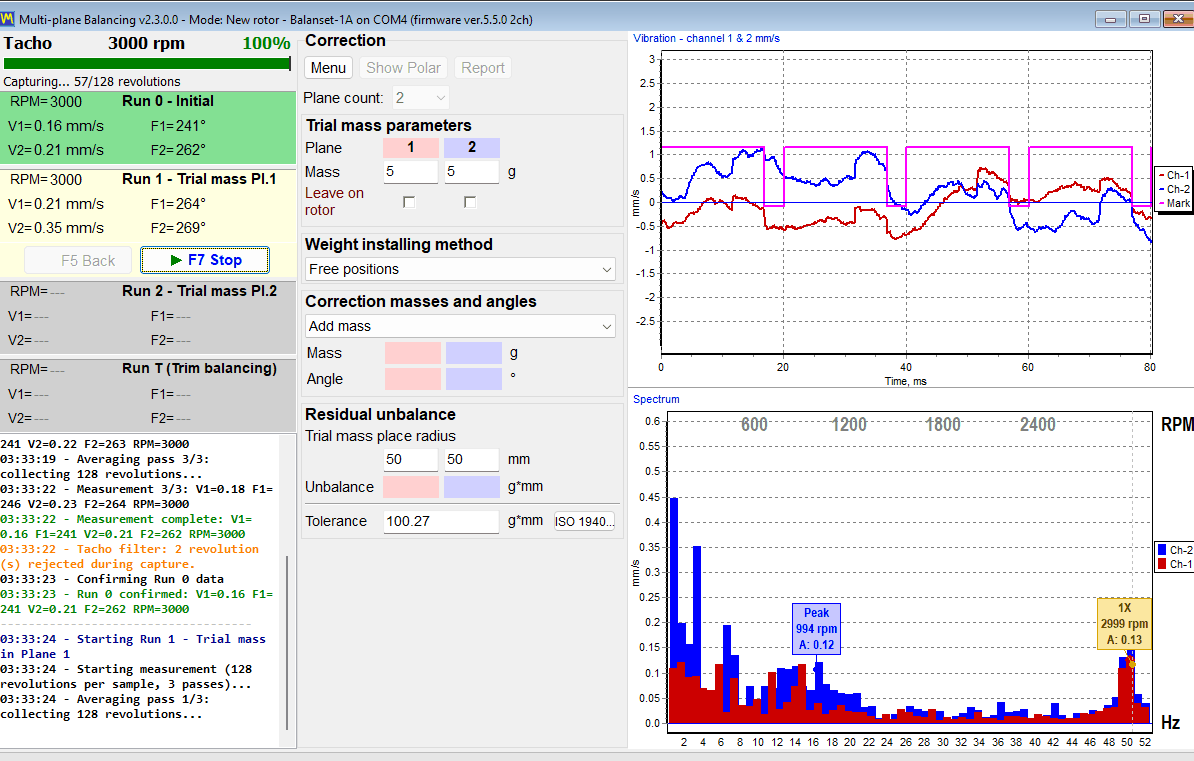This screenshot has width=1194, height=761.
Task: Edit the Tolerance value field 100.27
Action: (x=441, y=521)
